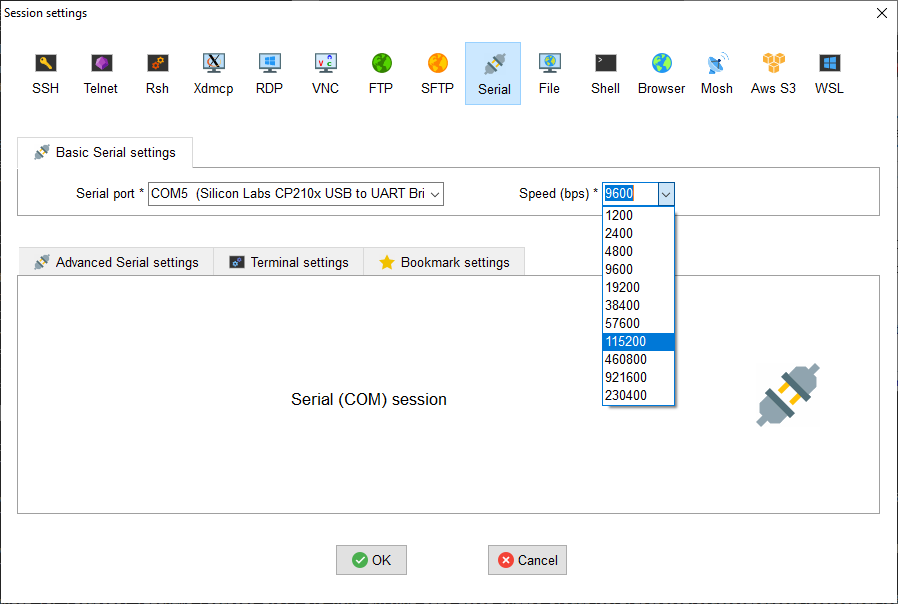This screenshot has width=898, height=604.
Task: Choose the Mosh session icon
Action: tap(716, 73)
